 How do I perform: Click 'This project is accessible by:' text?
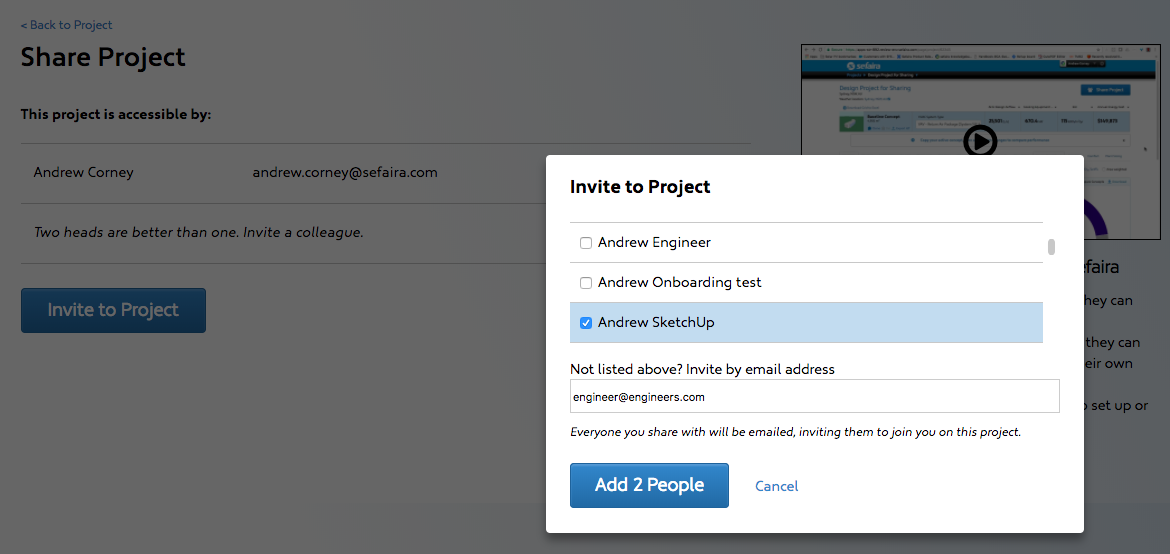click(x=116, y=115)
